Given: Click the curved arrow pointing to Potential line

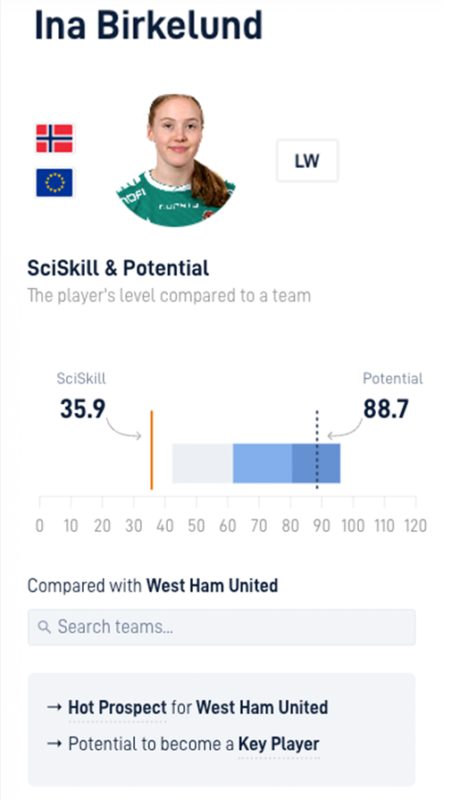Looking at the screenshot, I should pyautogui.click(x=345, y=429).
